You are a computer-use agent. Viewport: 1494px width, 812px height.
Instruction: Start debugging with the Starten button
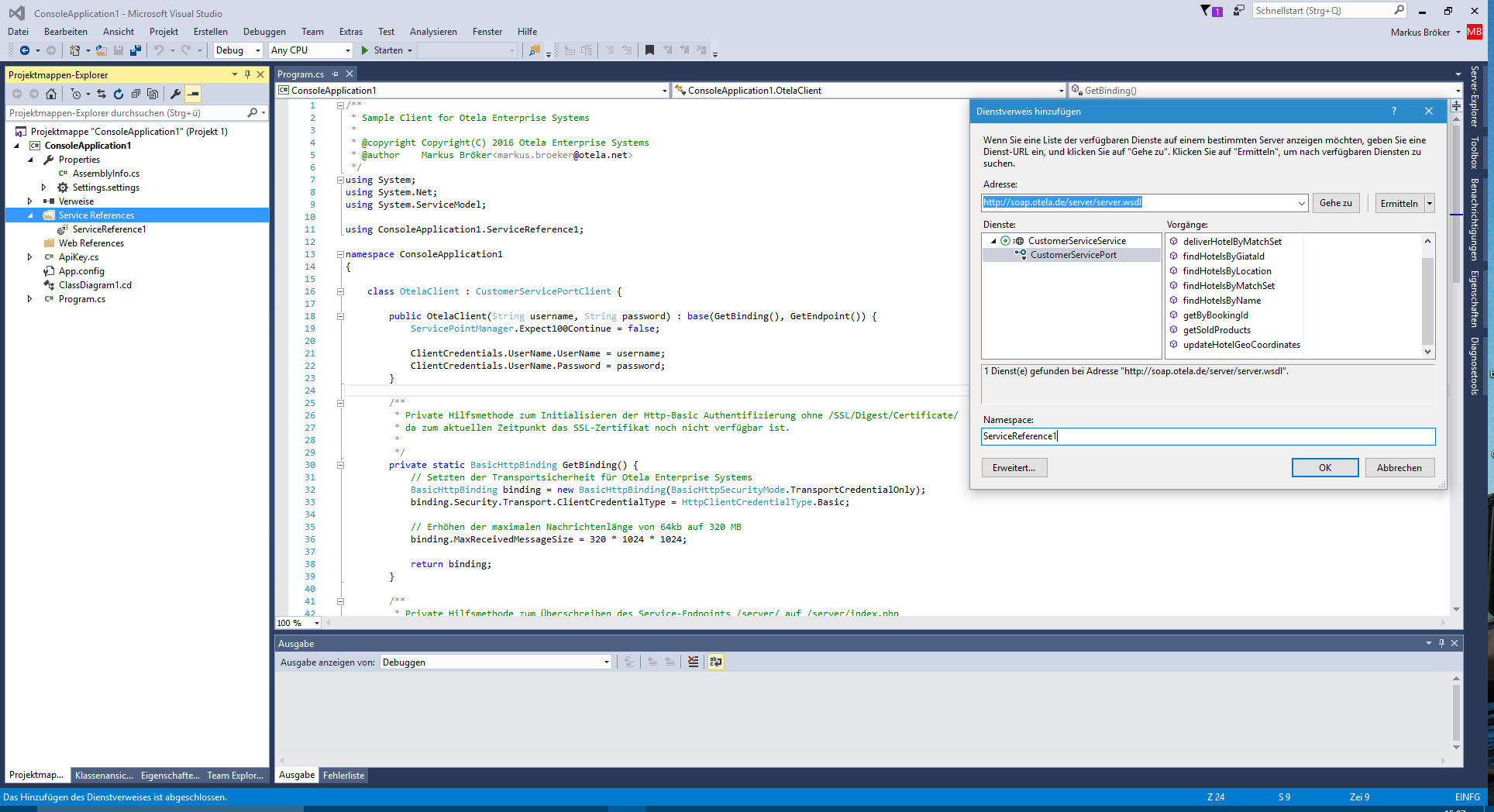click(385, 50)
